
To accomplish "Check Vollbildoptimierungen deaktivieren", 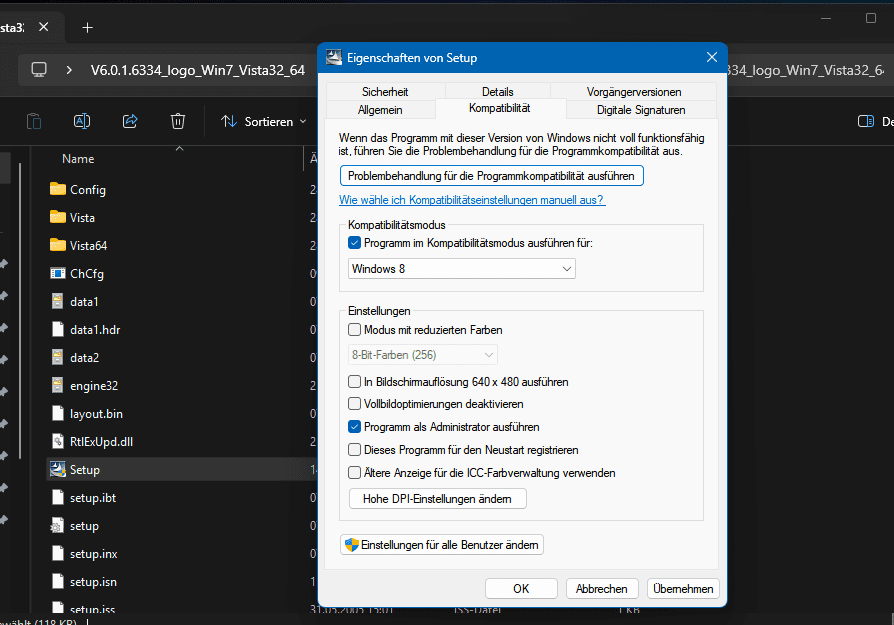I will (354, 404).
